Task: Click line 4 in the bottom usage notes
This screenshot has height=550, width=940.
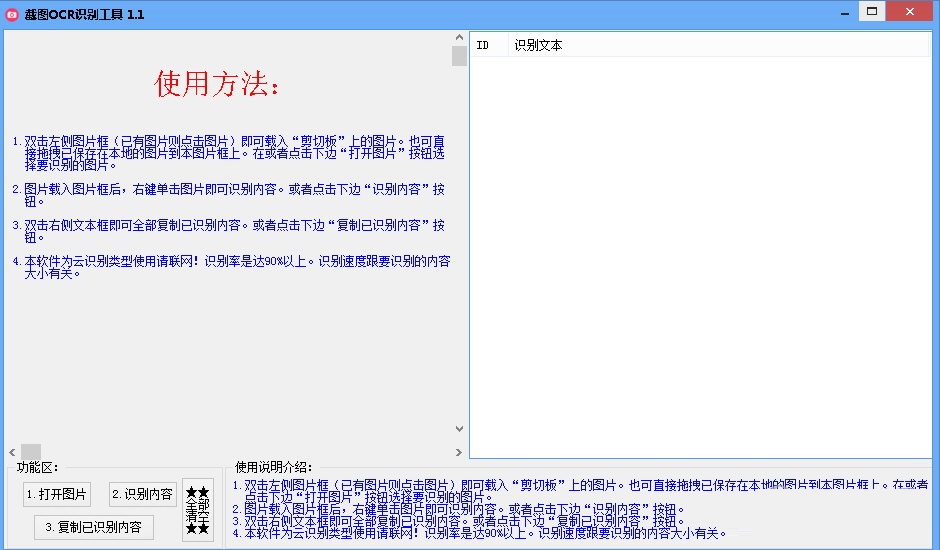Action: click(480, 533)
